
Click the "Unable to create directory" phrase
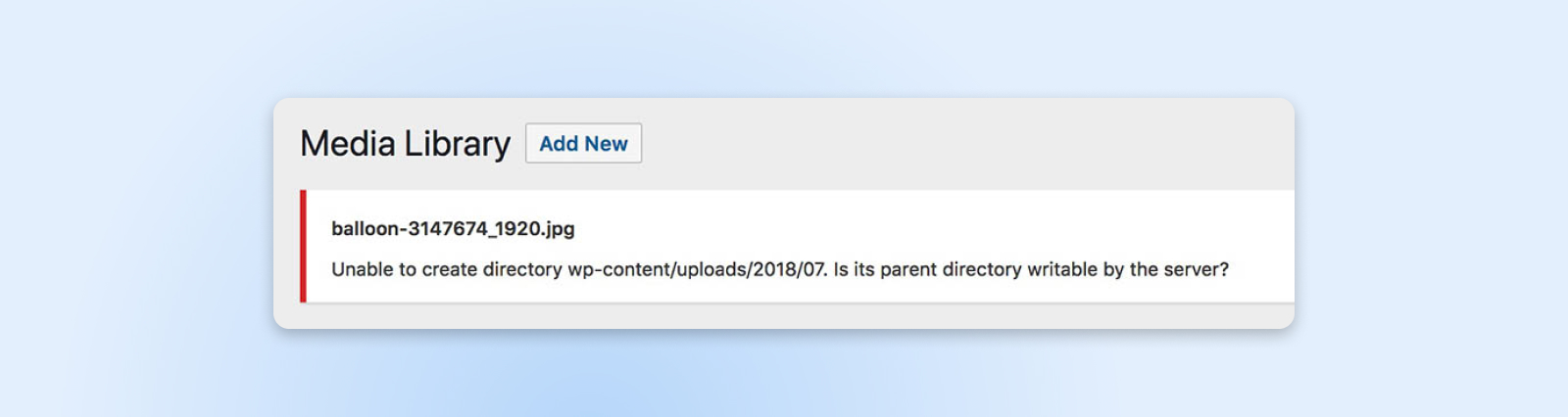click(447, 269)
